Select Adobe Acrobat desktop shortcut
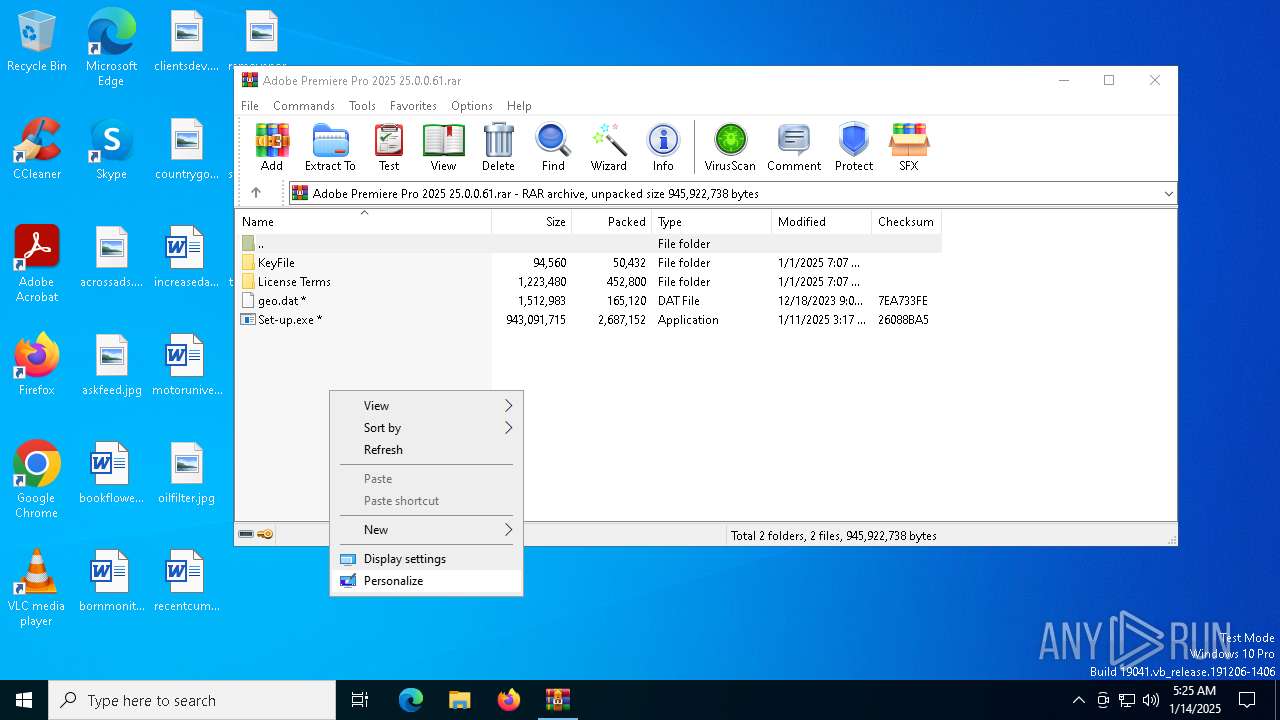The height and width of the screenshot is (720, 1280). coord(37,264)
